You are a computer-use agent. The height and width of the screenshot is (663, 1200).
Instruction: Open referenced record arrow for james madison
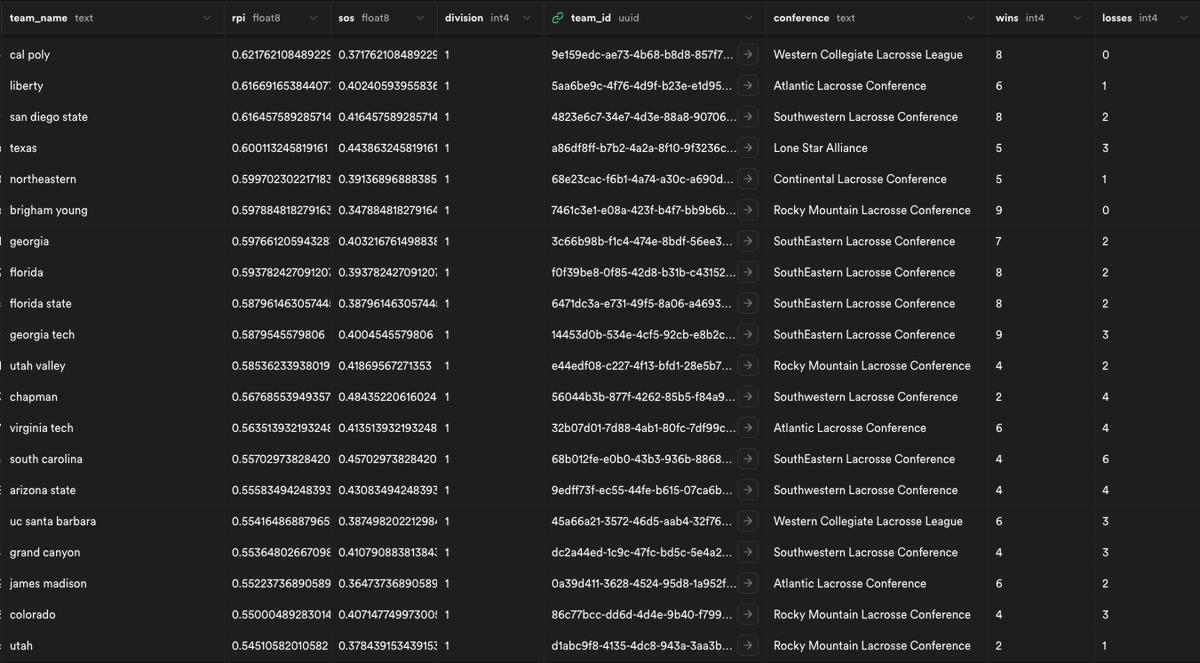748,583
